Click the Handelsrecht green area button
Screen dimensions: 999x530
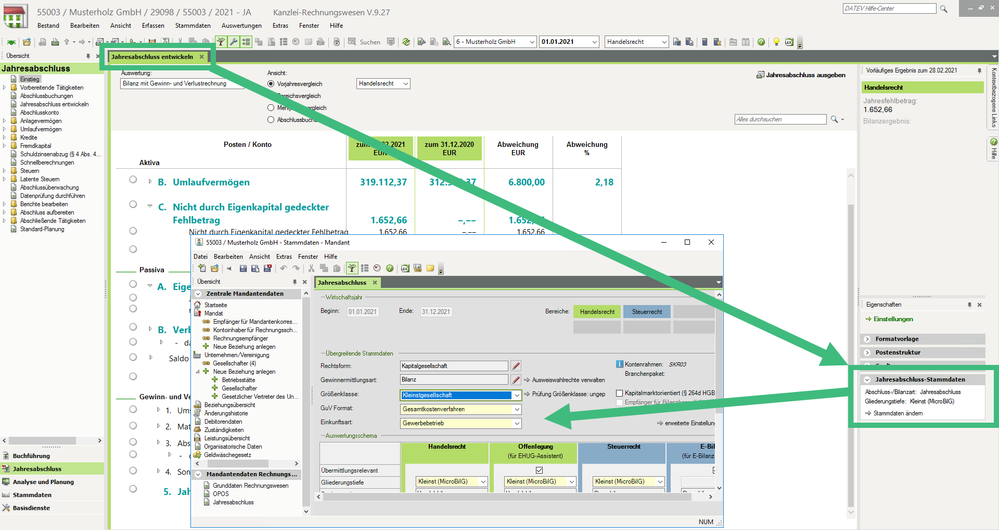(598, 312)
